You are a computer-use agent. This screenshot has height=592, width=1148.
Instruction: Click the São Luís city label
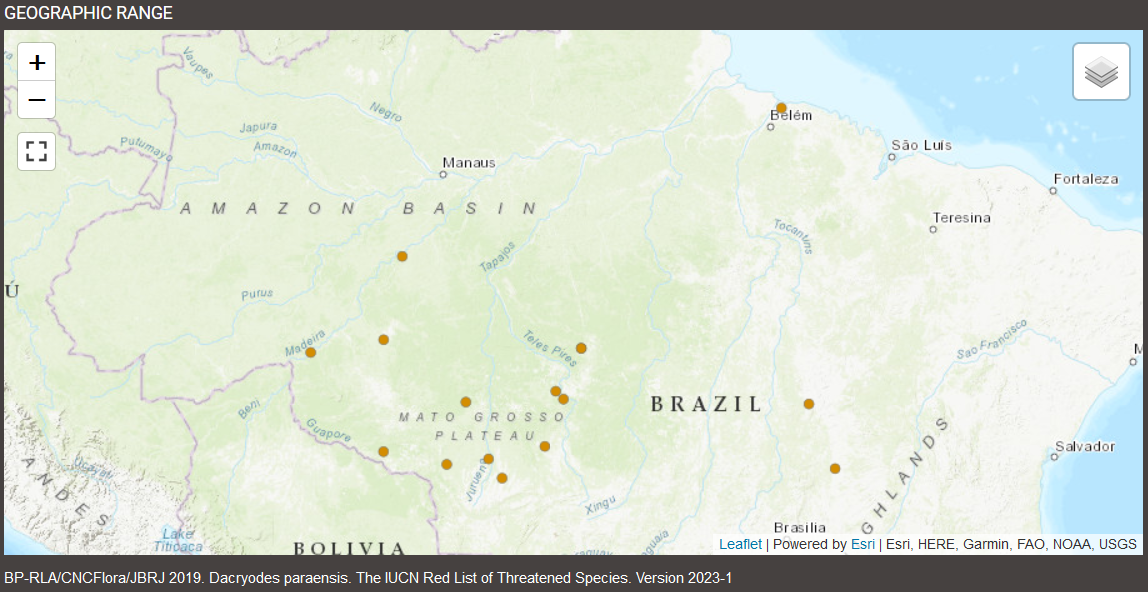pyautogui.click(x=921, y=145)
